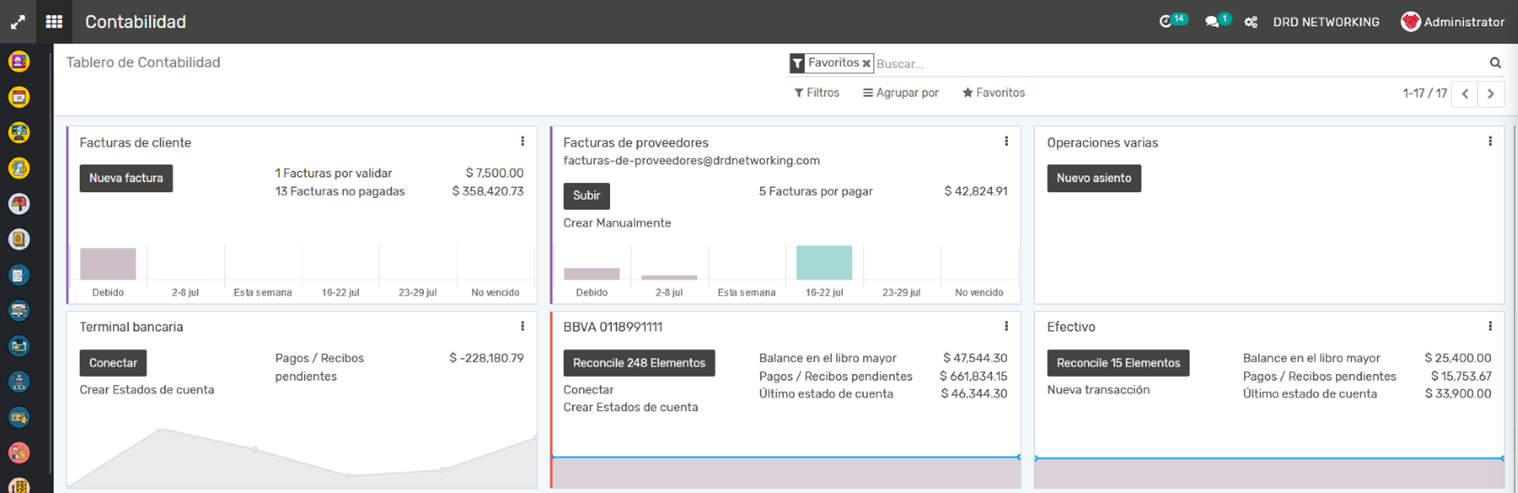
Task: Open the Favoritos star dropdown
Action: (x=993, y=93)
